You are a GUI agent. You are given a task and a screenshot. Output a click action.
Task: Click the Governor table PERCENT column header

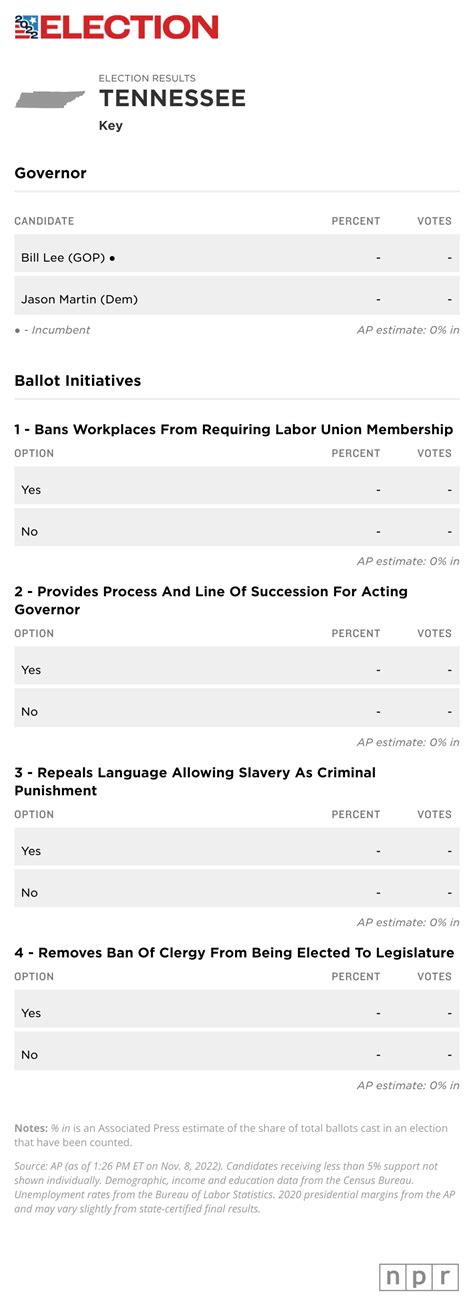pyautogui.click(x=356, y=221)
